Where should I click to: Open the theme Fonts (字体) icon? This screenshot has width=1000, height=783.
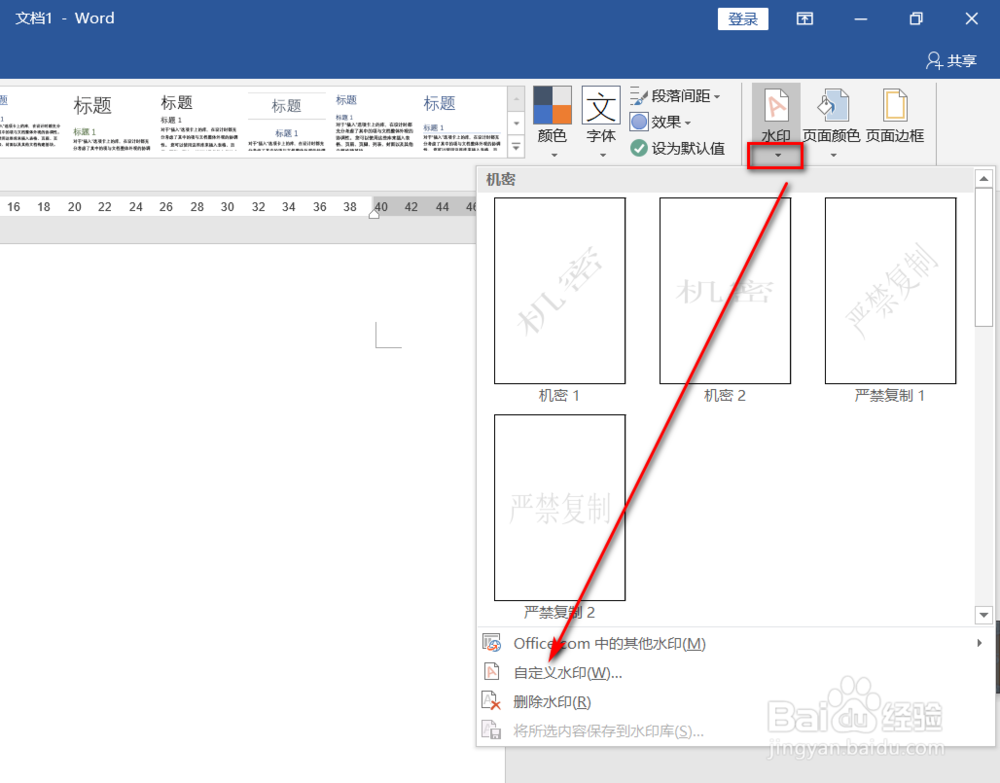coord(601,105)
